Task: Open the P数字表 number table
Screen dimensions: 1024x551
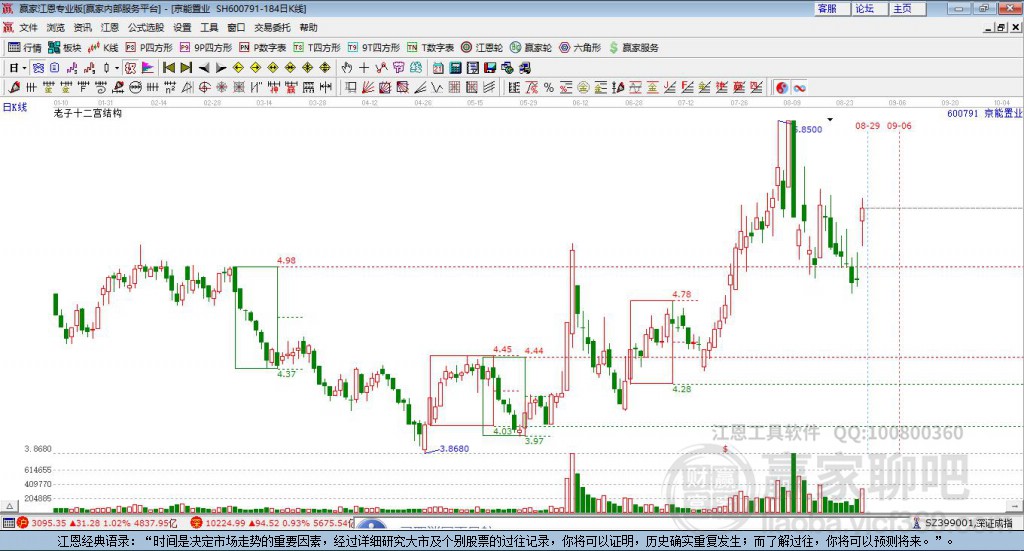Action: click(263, 48)
